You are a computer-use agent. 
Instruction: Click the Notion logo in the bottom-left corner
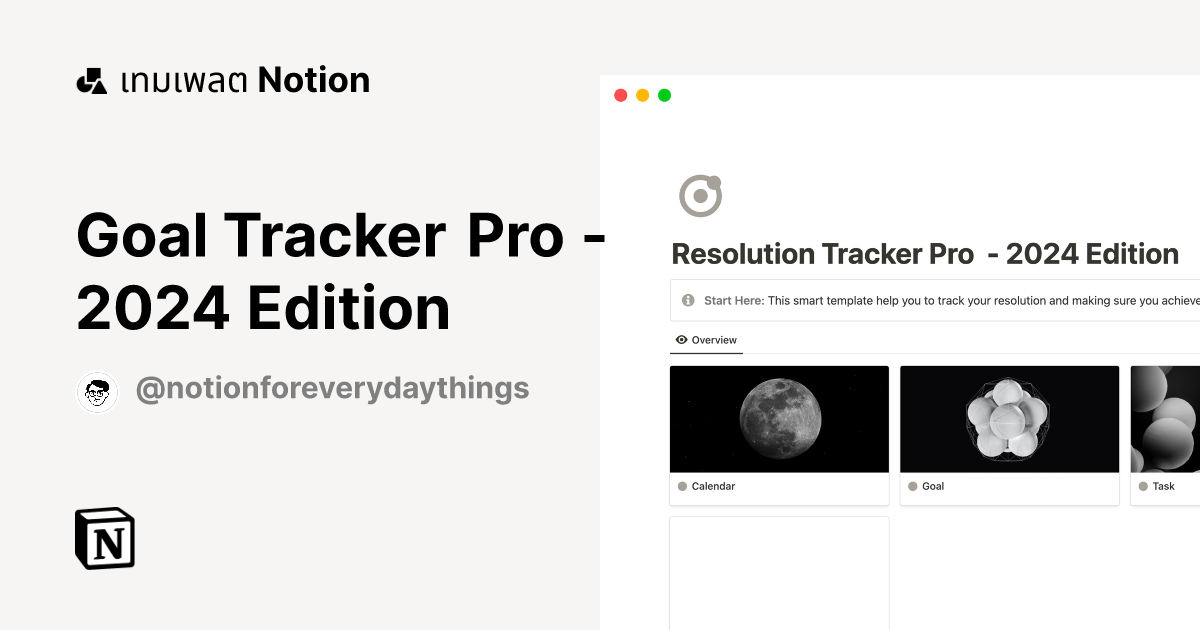coord(104,538)
